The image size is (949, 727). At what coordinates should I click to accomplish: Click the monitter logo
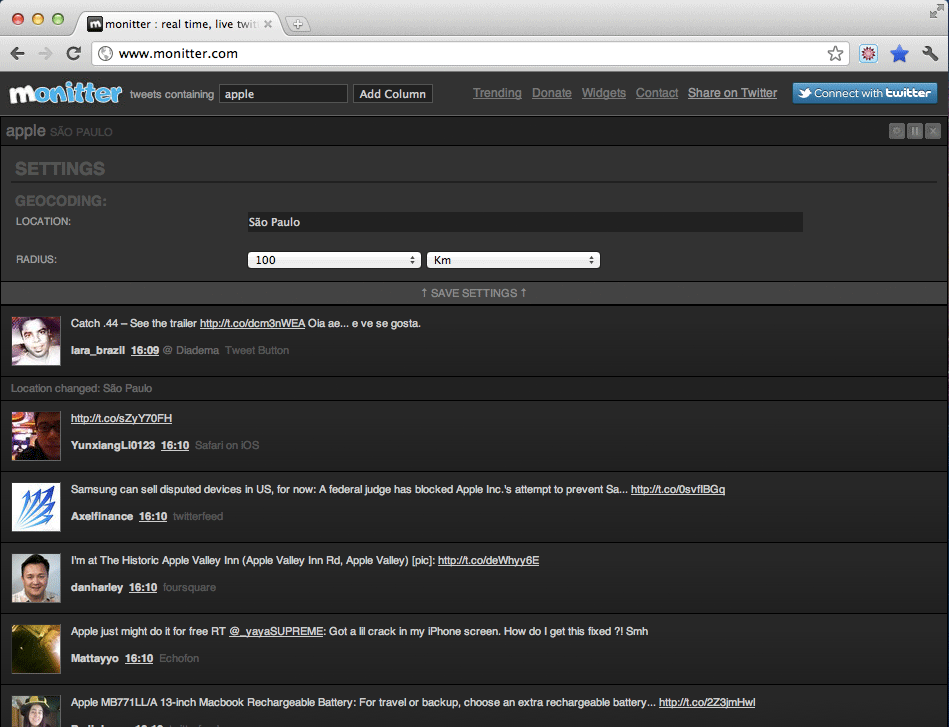[x=65, y=93]
